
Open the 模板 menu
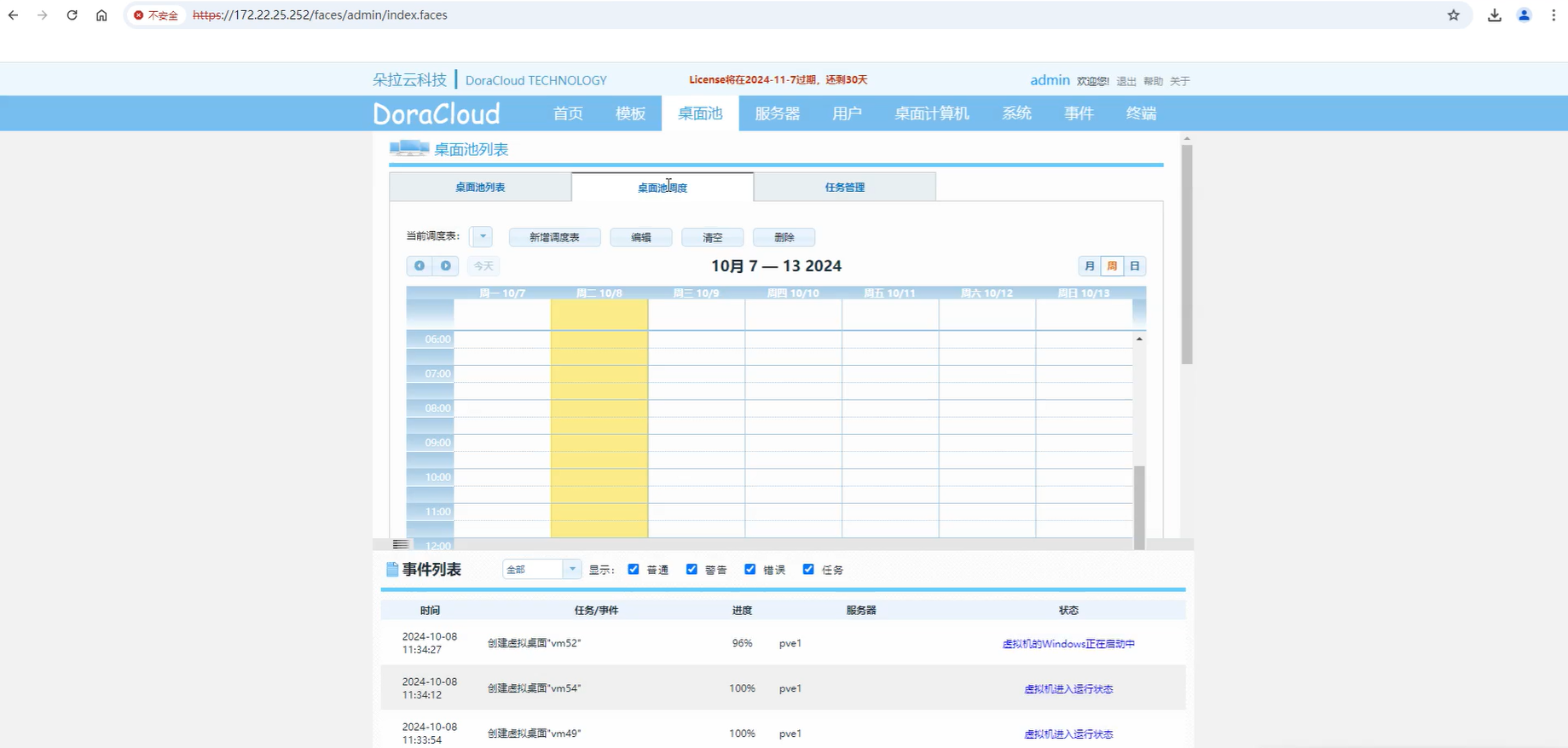click(631, 113)
